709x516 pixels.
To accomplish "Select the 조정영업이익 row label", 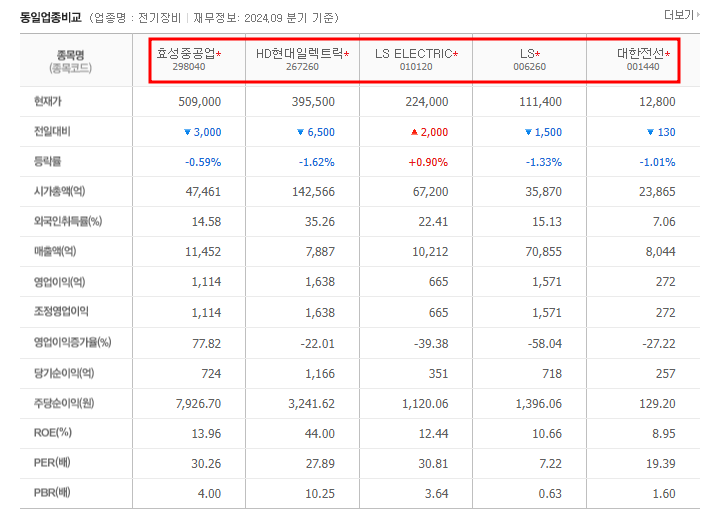I will pyautogui.click(x=61, y=311).
